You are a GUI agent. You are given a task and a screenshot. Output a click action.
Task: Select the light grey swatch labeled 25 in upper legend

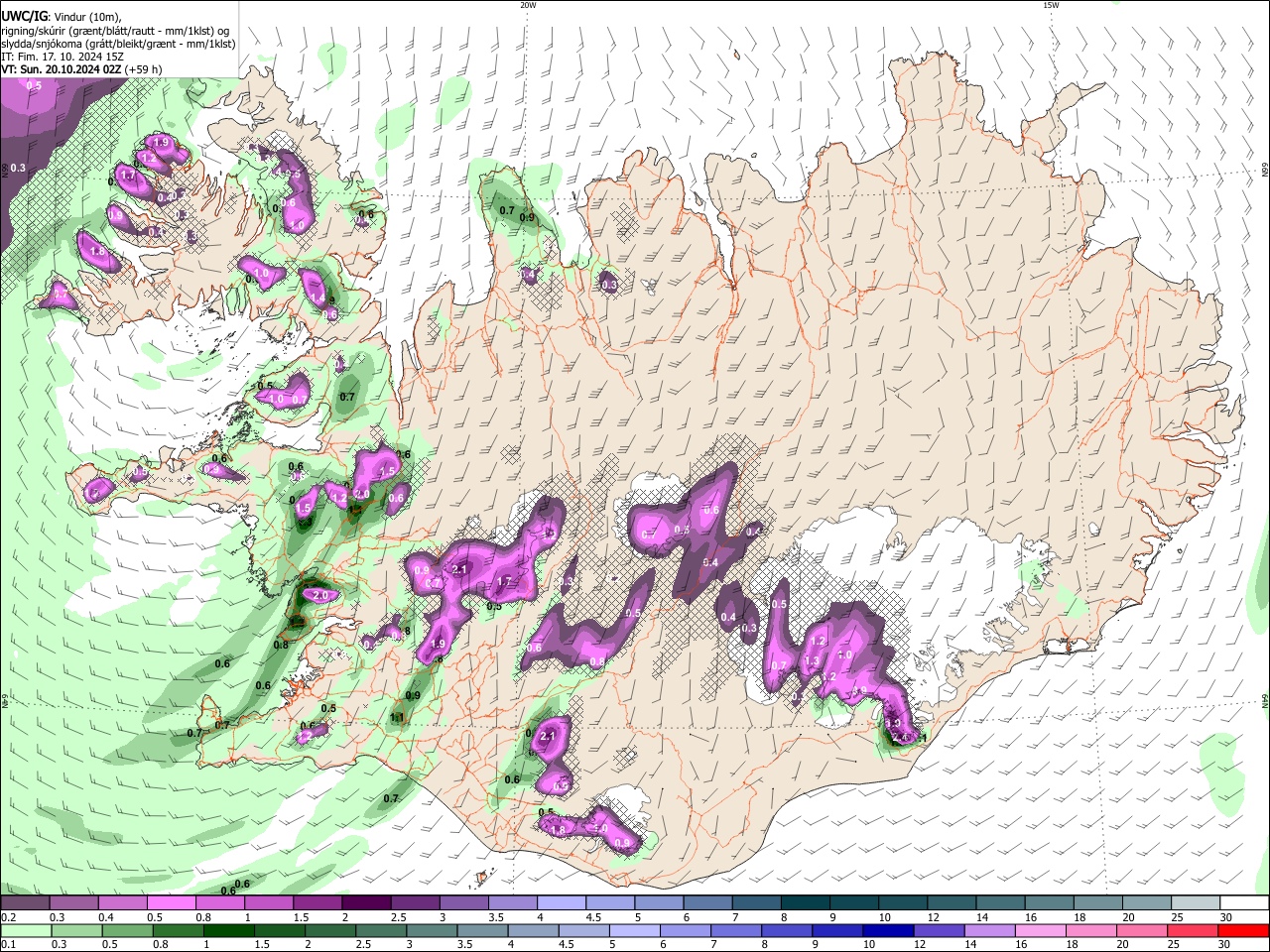pyautogui.click(x=1195, y=903)
